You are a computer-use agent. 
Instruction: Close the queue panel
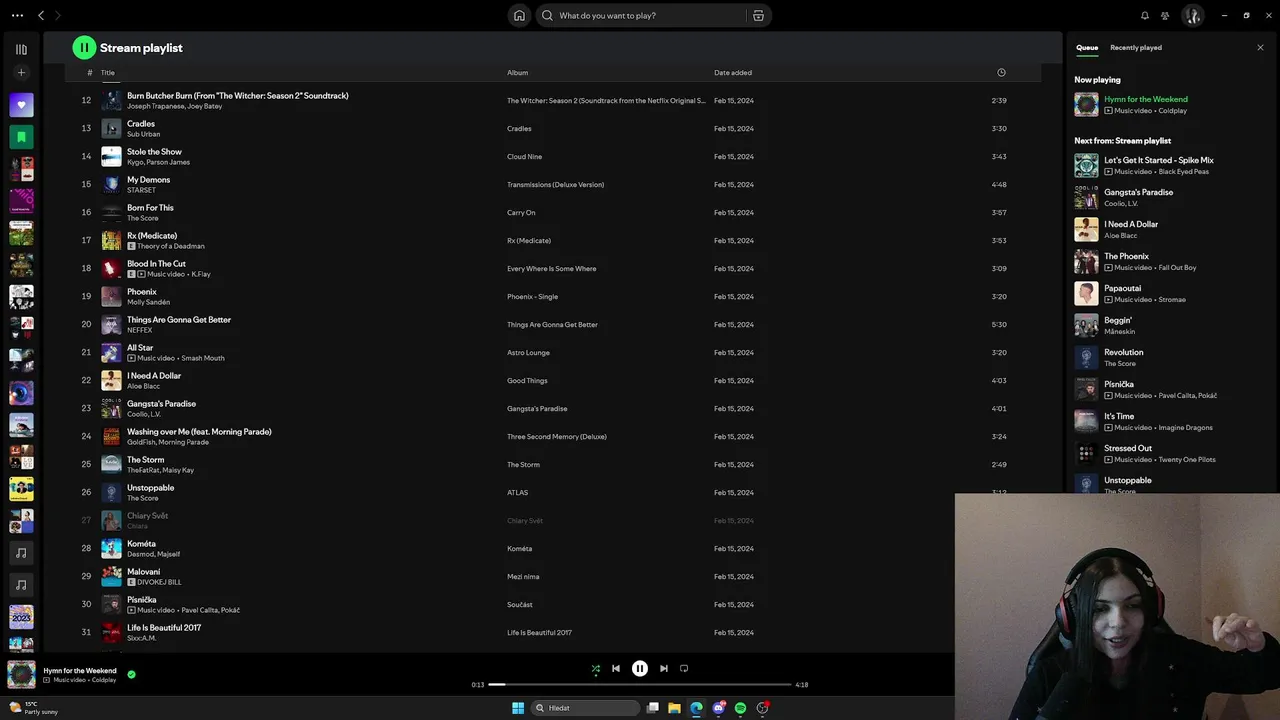coord(1260,48)
